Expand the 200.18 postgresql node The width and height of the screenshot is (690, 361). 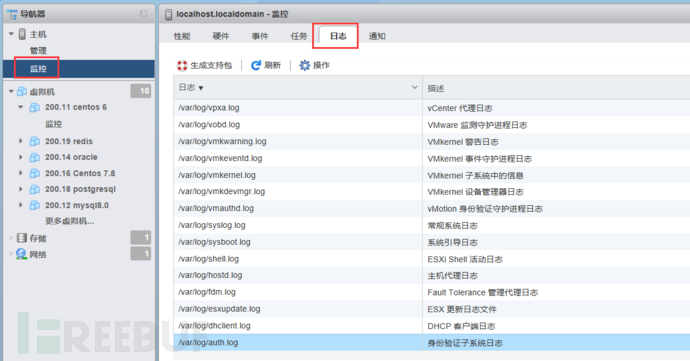pyautogui.click(x=21, y=189)
